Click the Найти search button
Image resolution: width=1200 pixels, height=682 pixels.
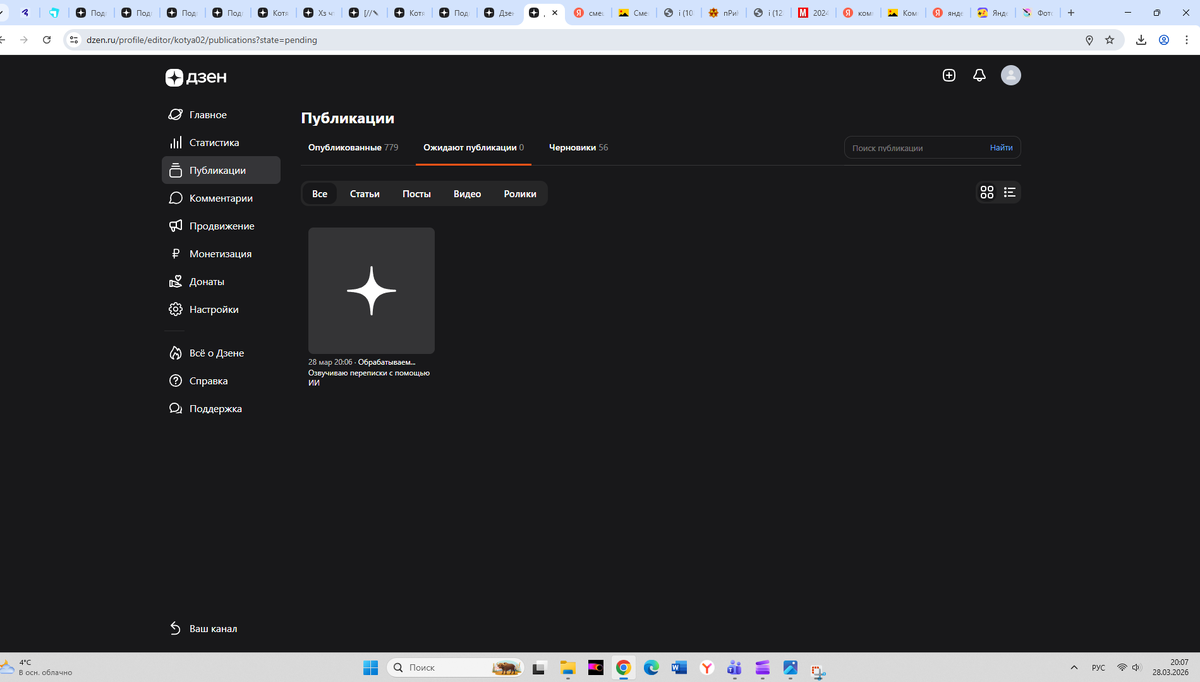[x=1001, y=148]
